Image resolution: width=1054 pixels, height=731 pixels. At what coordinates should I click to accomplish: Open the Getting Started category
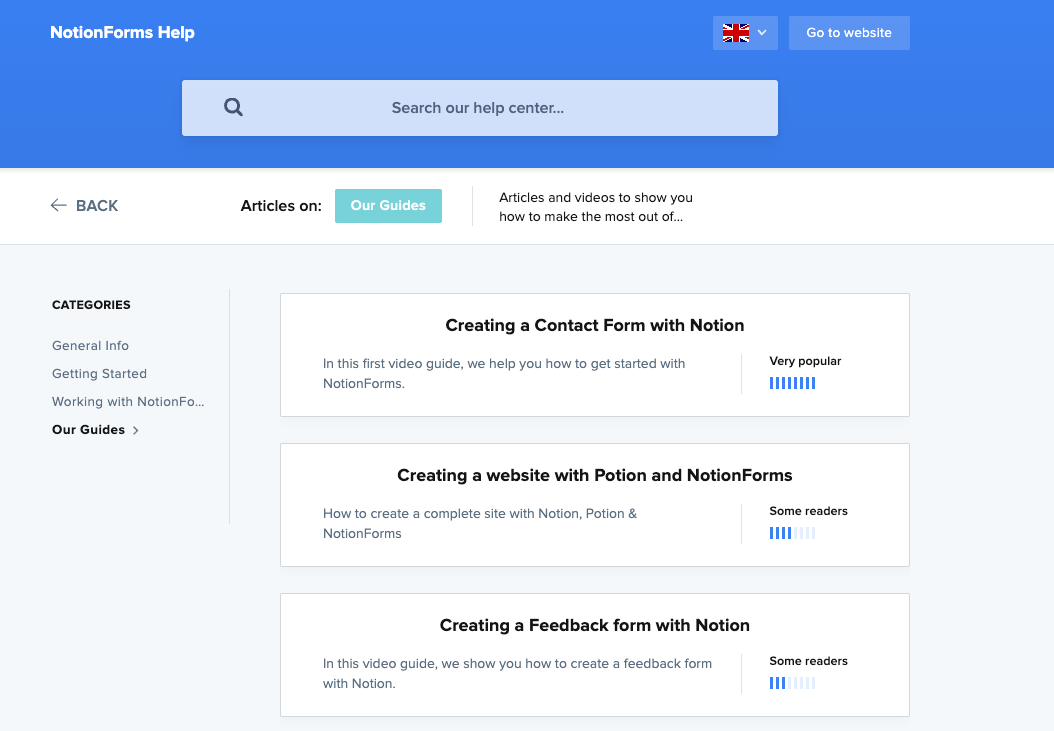(99, 374)
